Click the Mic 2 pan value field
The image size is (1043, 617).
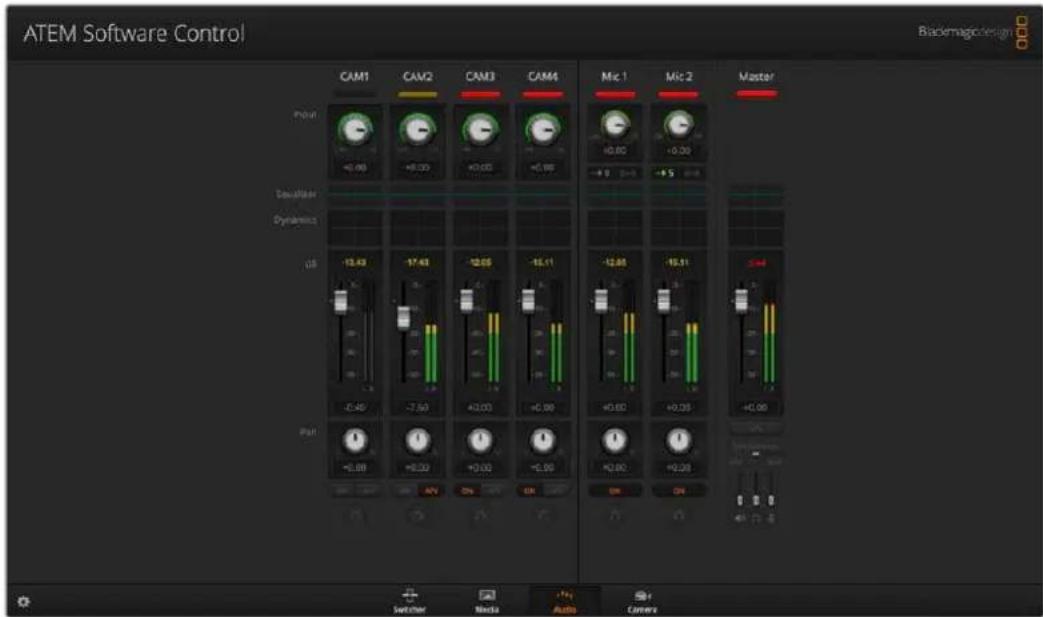click(678, 467)
